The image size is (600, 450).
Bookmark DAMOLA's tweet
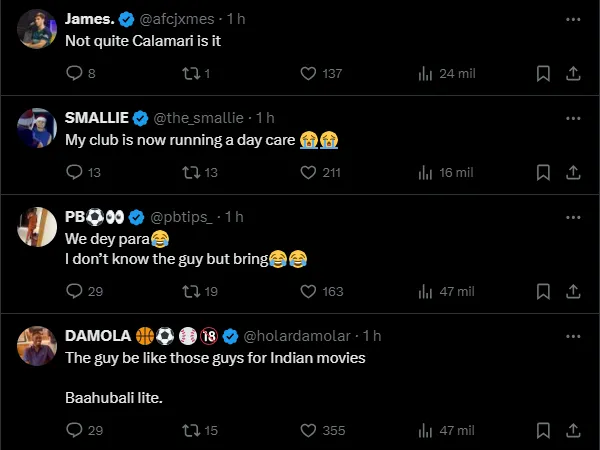click(543, 430)
